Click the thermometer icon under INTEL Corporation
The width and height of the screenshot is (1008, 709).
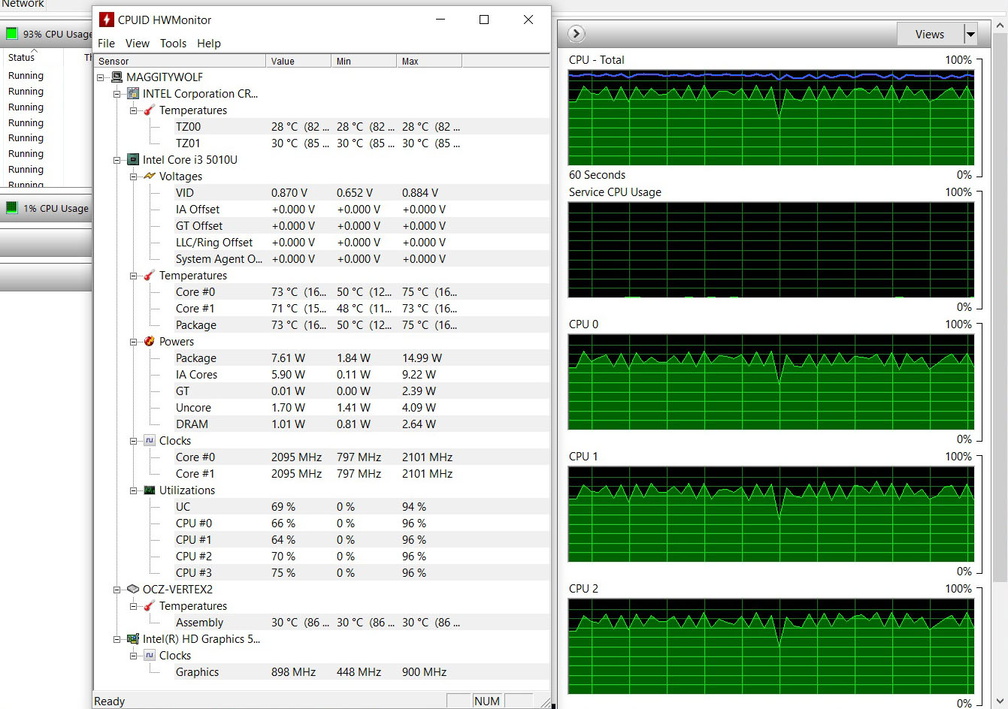click(150, 110)
